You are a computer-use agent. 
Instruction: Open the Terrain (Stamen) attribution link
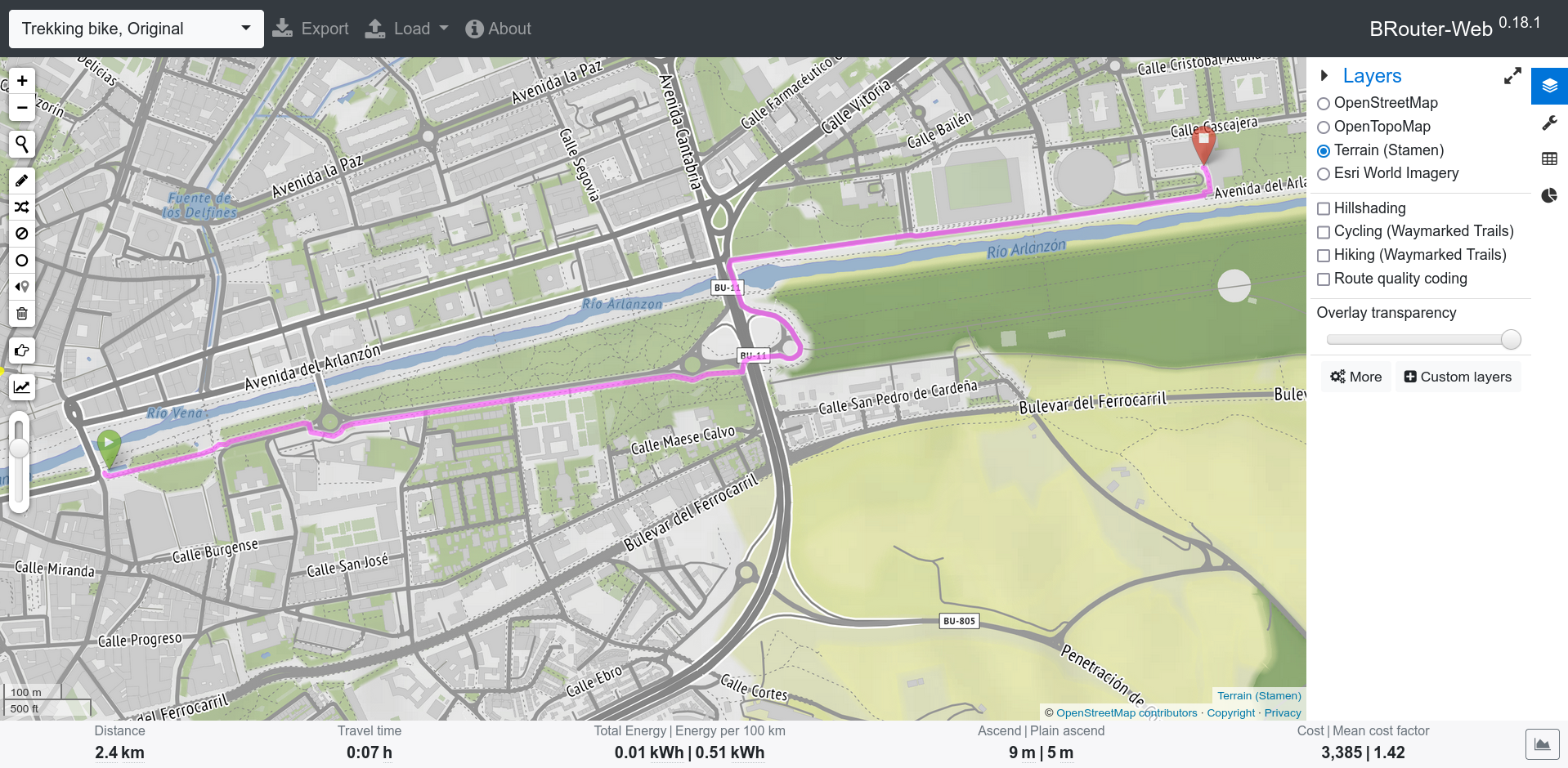(x=1259, y=696)
